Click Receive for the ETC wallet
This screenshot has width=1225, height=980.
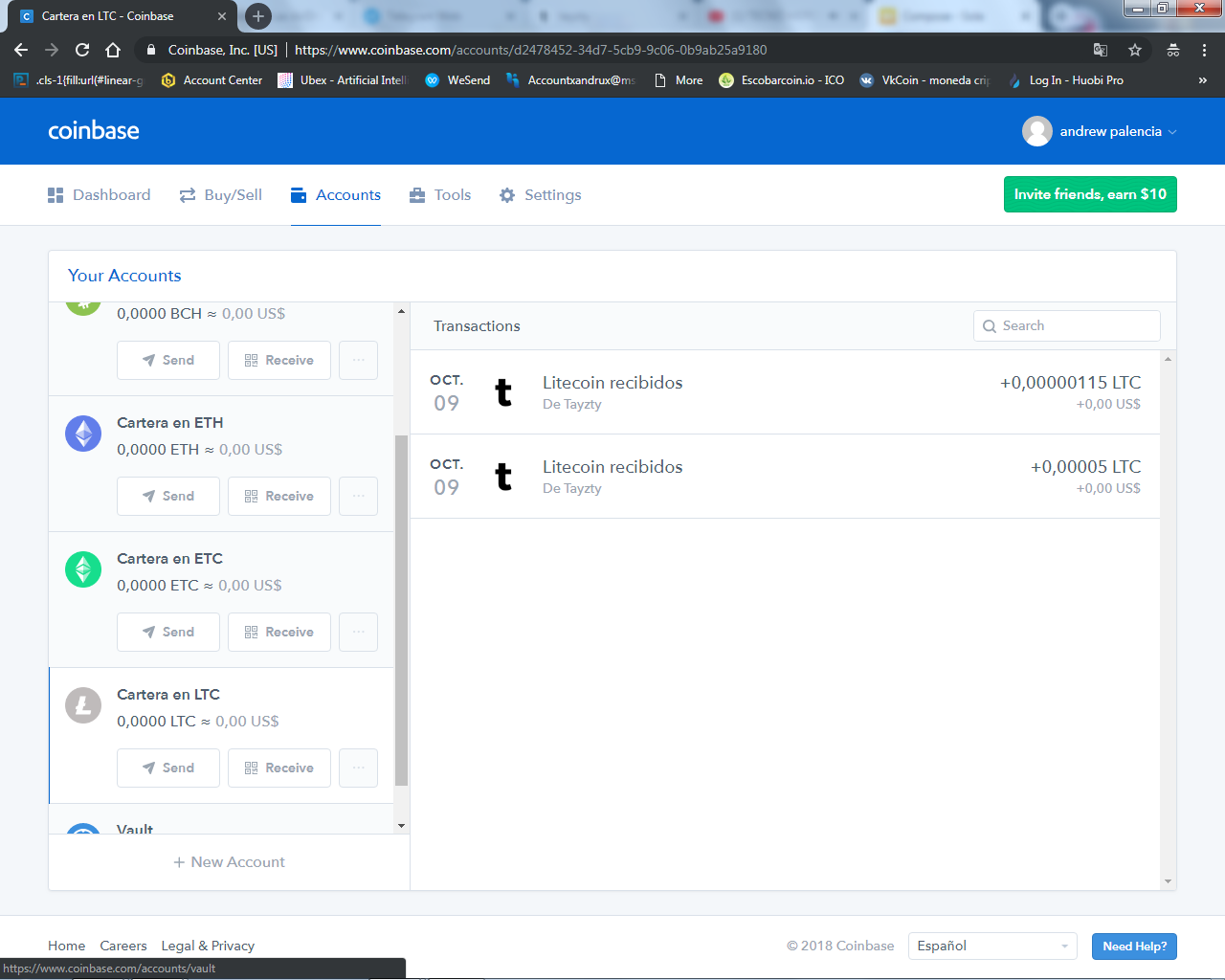279,632
